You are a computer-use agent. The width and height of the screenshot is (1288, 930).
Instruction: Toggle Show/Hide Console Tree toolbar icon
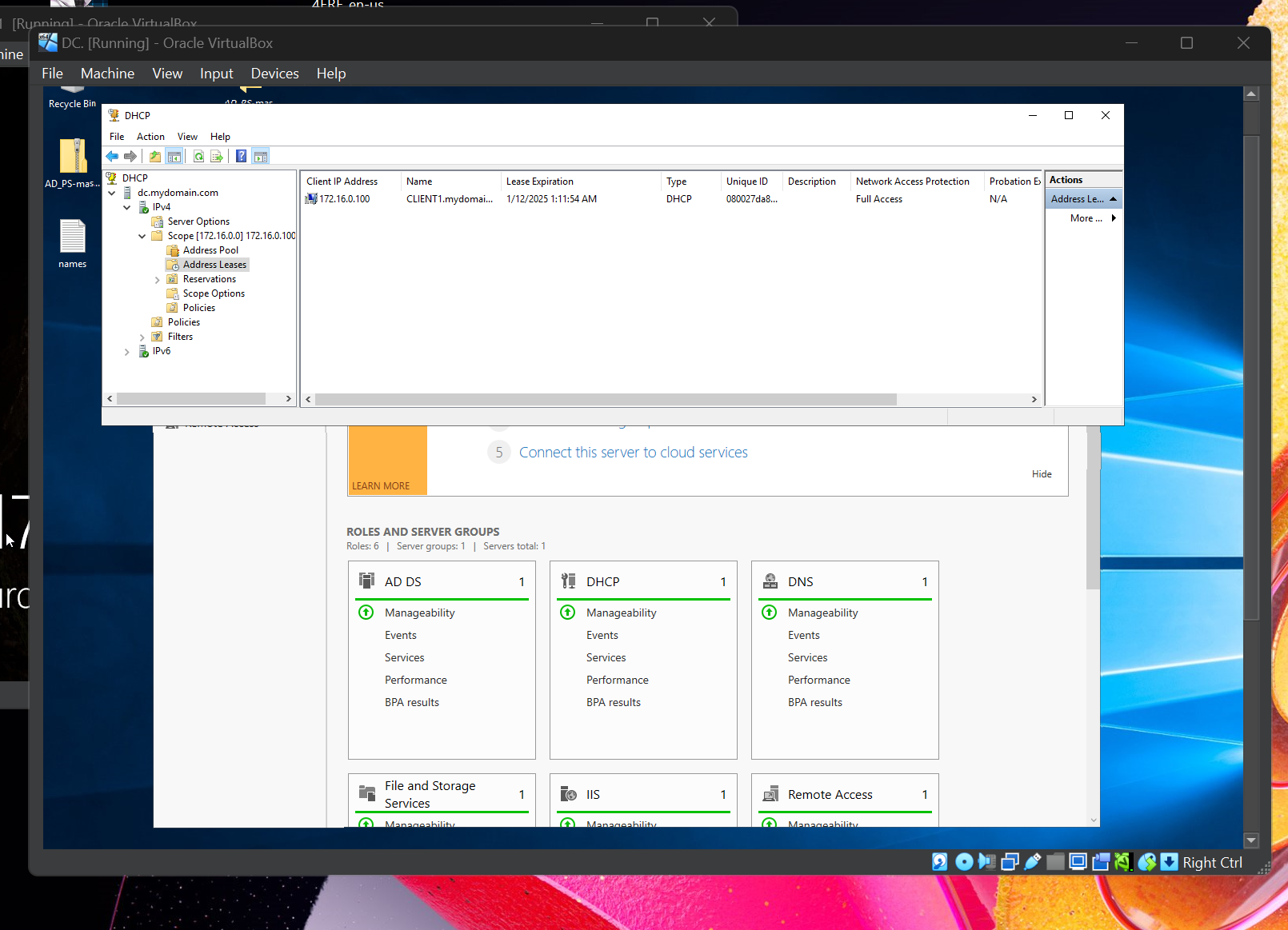point(174,156)
